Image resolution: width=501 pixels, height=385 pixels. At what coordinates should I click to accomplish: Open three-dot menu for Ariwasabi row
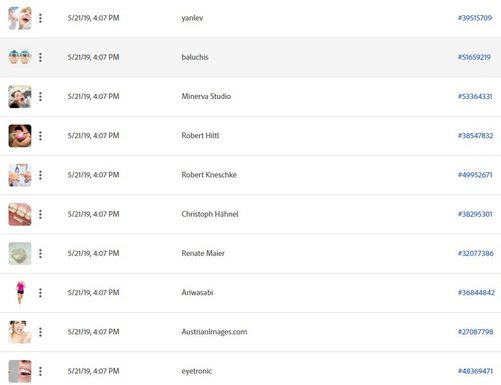(x=40, y=293)
